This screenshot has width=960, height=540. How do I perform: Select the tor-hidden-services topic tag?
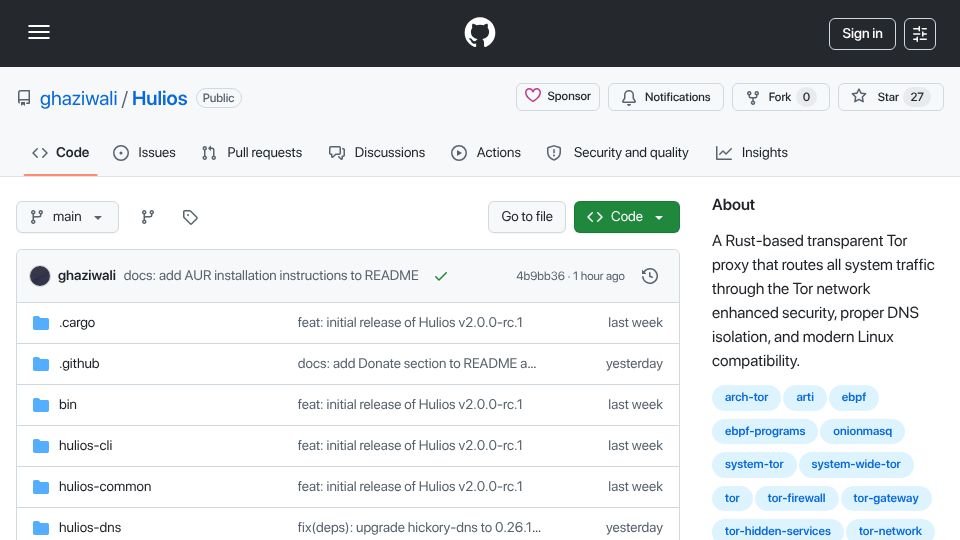778,530
